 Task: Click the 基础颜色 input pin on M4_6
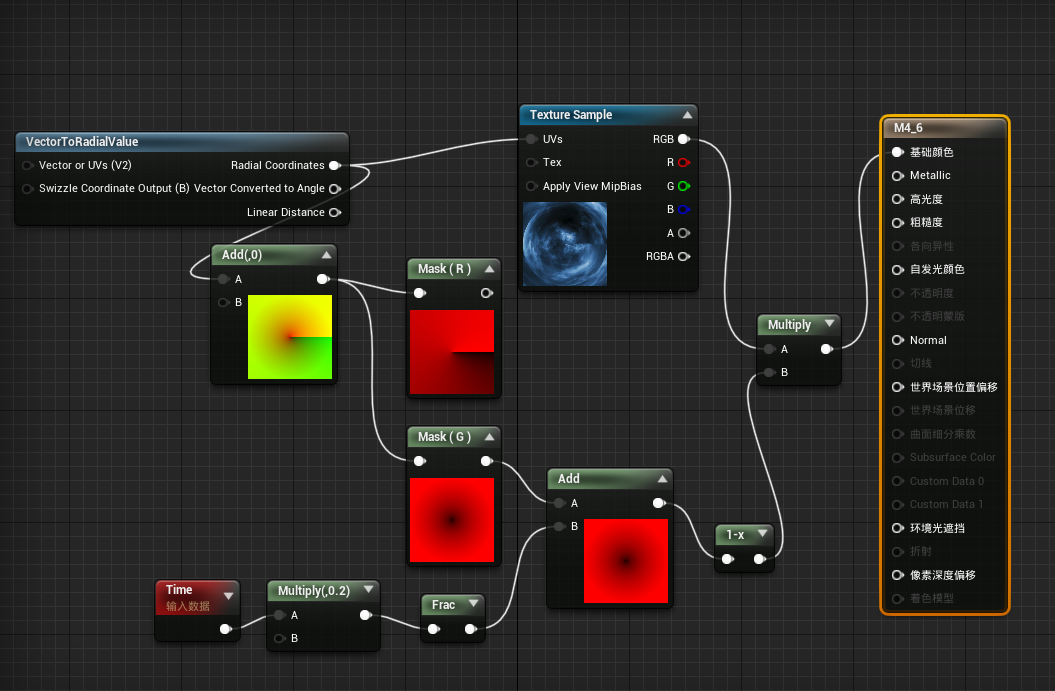point(897,152)
